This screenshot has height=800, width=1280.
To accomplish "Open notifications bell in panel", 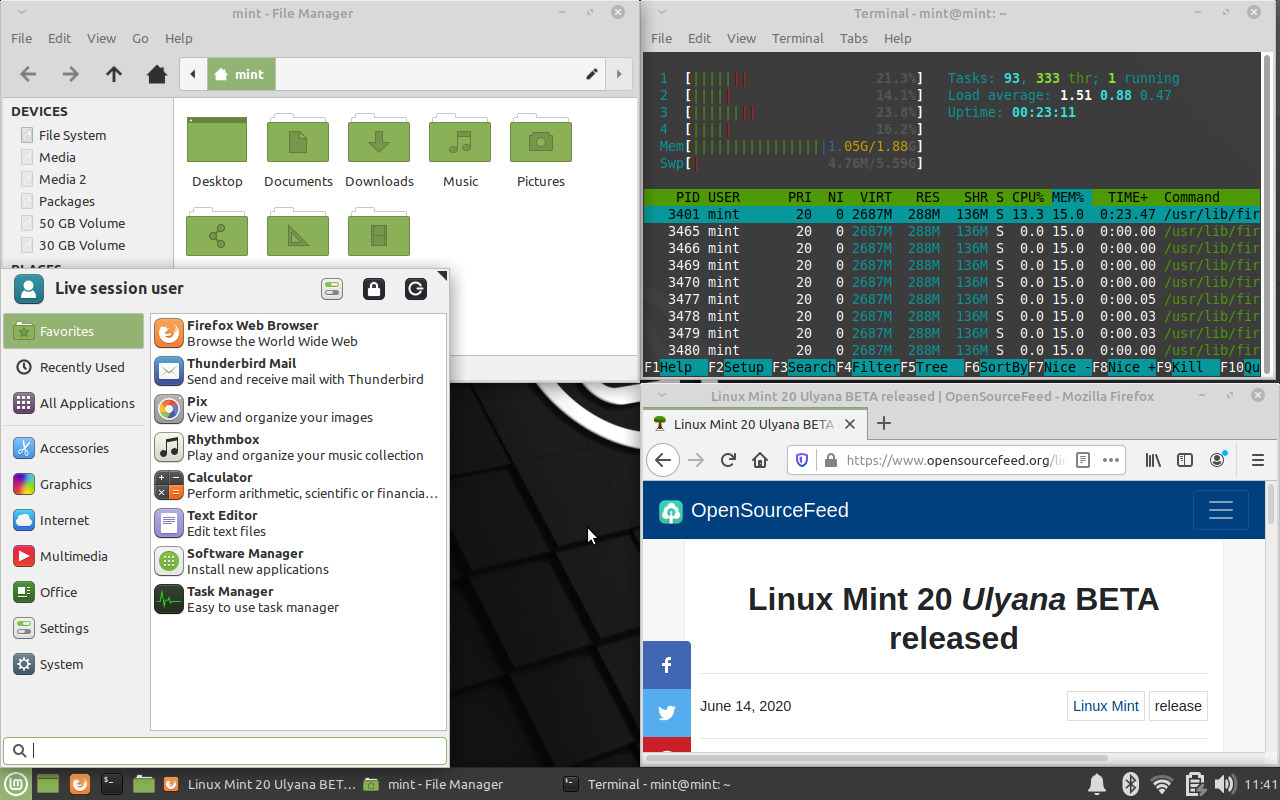I will coord(1097,784).
